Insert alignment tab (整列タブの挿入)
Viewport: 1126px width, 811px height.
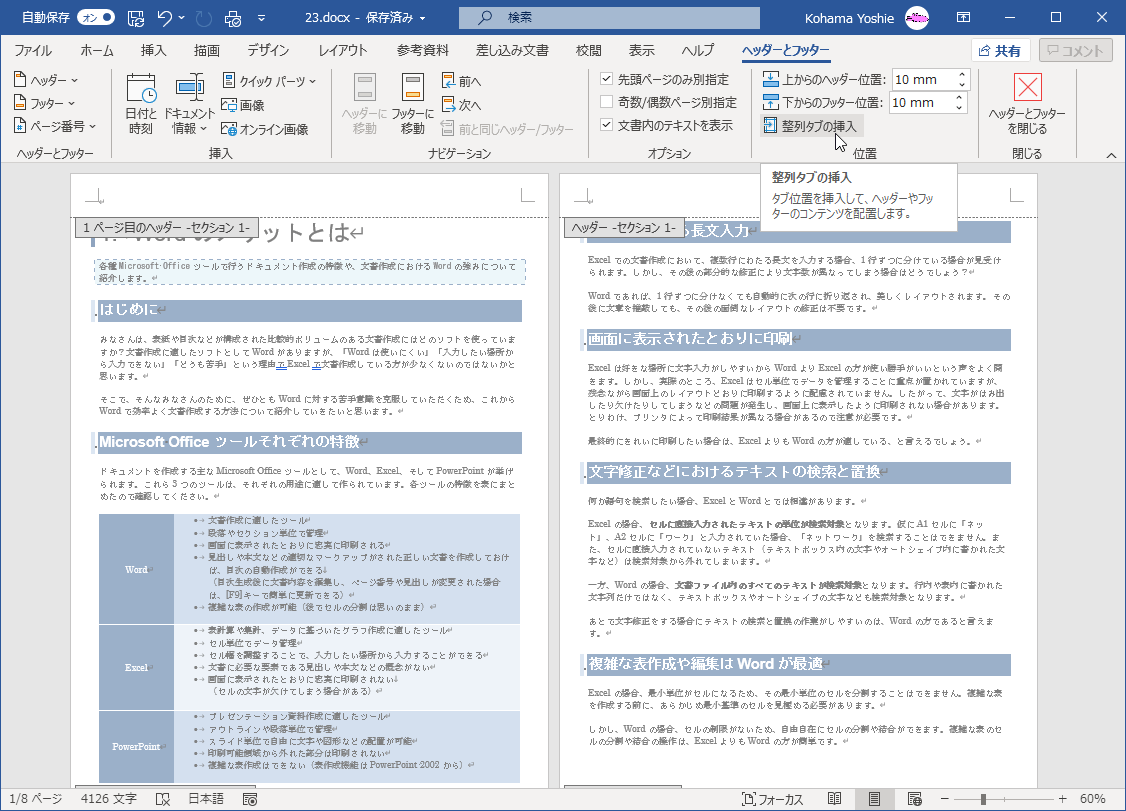click(811, 126)
